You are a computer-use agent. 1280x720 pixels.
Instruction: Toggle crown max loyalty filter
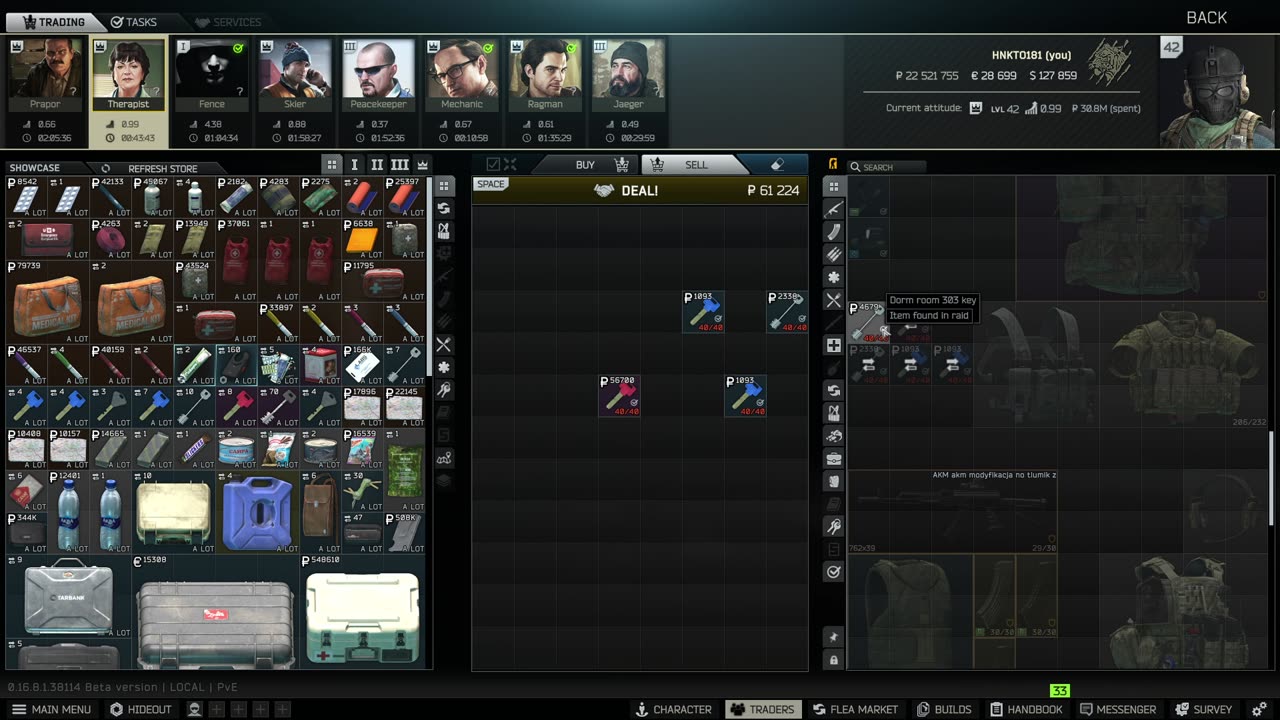[423, 165]
